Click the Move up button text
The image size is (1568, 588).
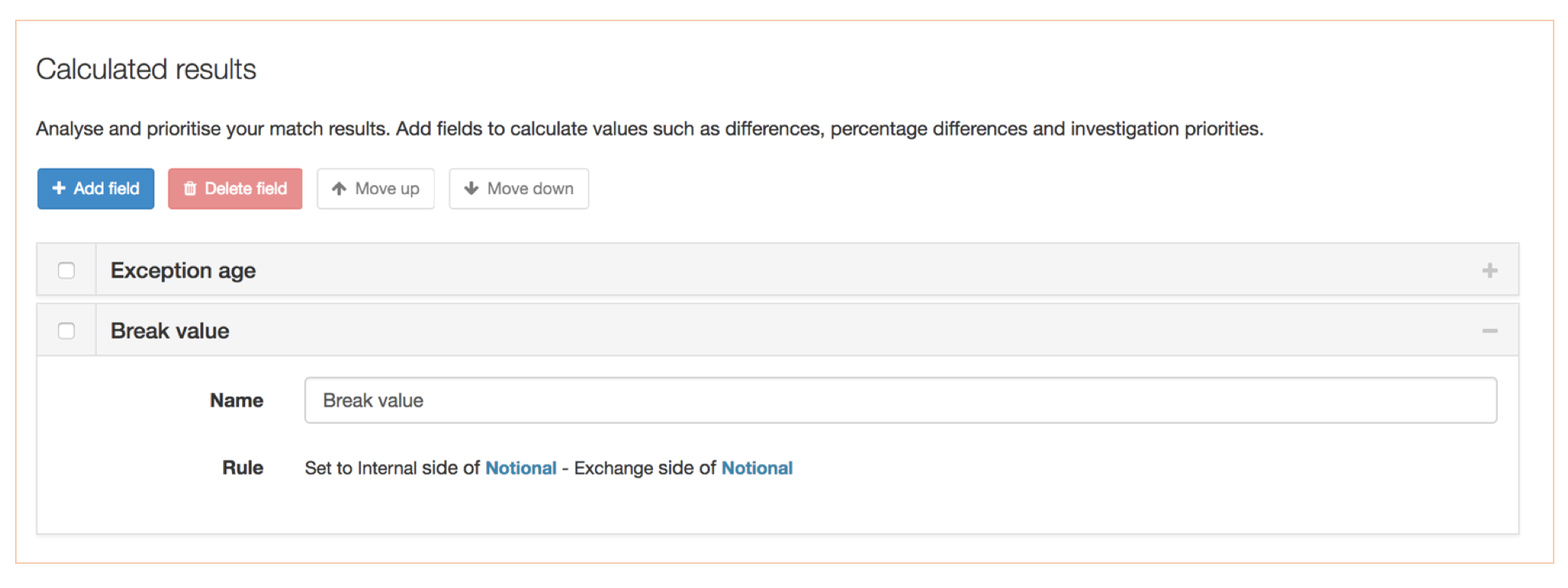coord(387,188)
